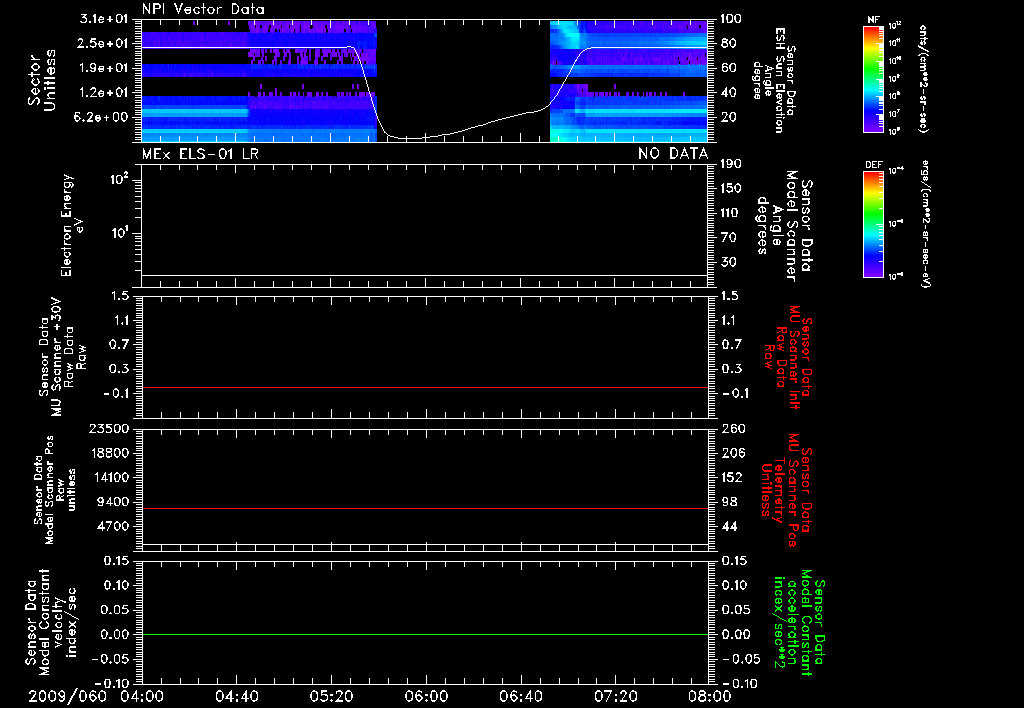
Task: Click the ergs/(cm**2-sr-sec-eV) color bar unit
Action: coord(926,224)
